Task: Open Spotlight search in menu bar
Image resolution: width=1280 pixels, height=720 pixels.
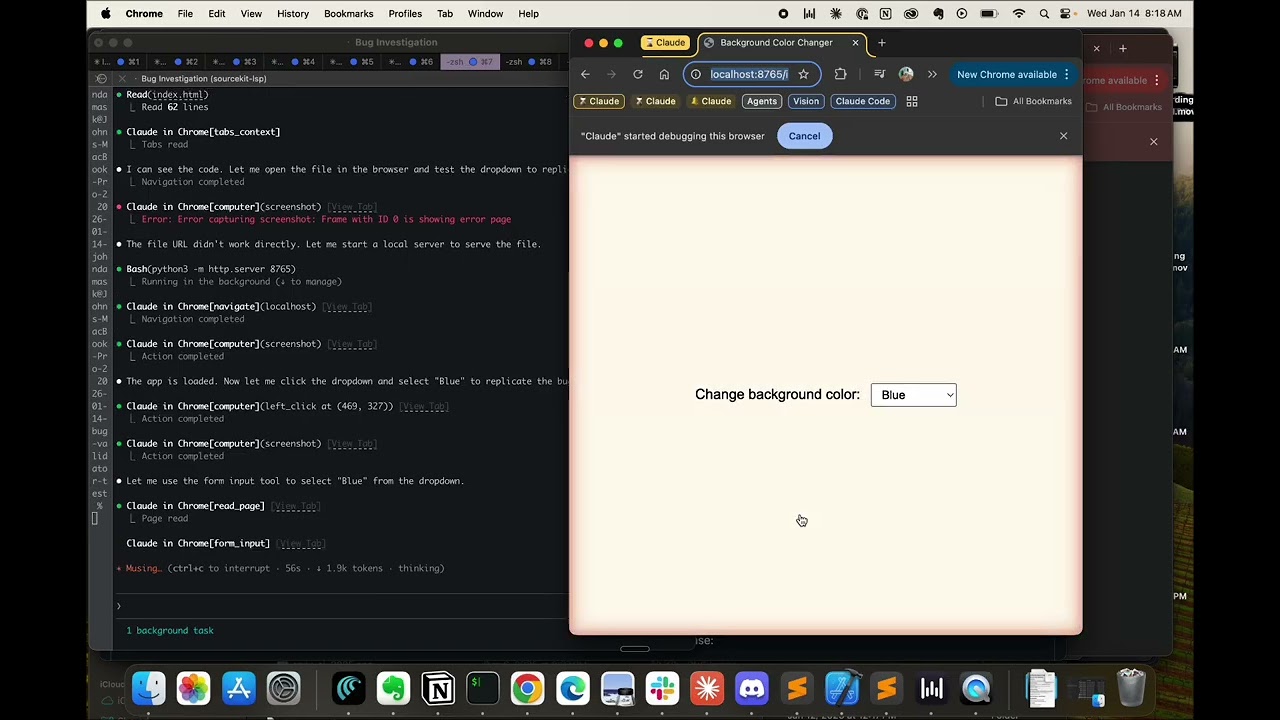Action: (x=1044, y=14)
